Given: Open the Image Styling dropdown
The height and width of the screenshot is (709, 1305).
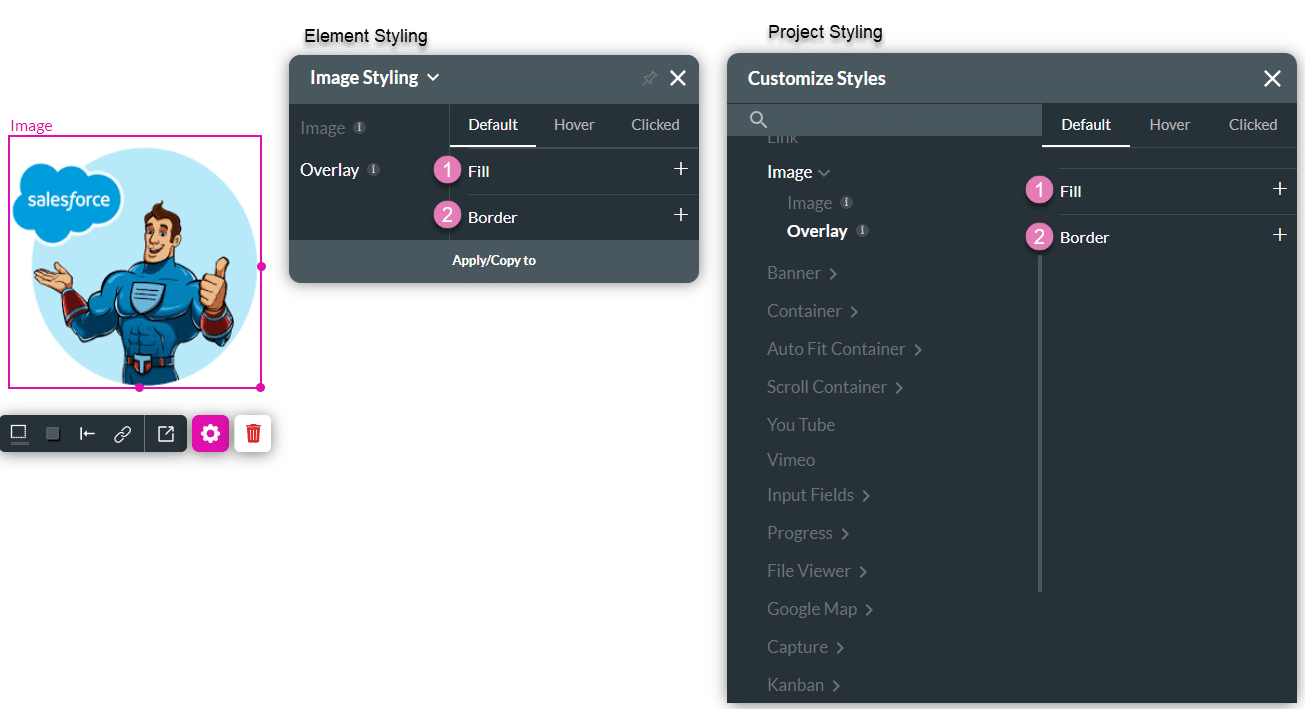Looking at the screenshot, I should 434,78.
